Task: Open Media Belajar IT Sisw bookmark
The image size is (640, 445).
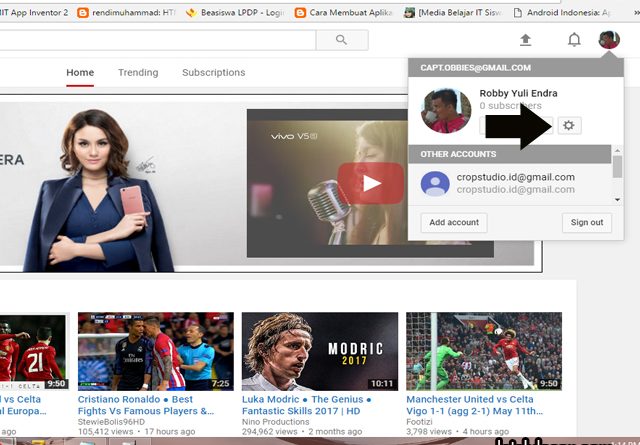Action: click(453, 13)
